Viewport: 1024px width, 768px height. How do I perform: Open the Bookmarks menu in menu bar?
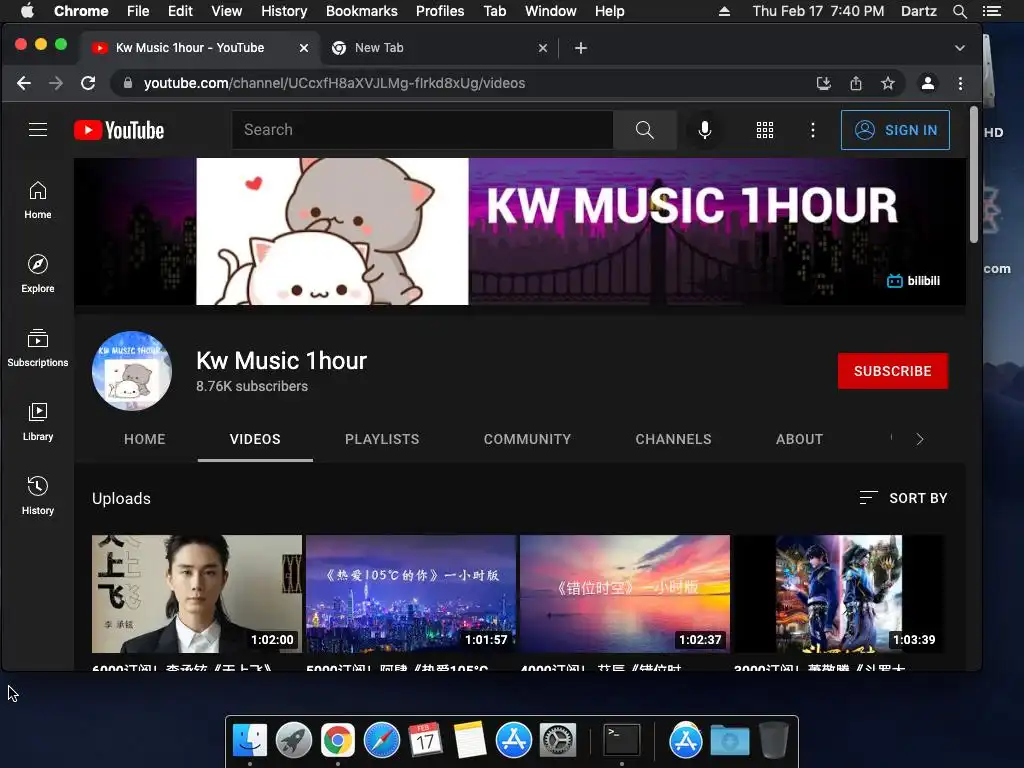(x=362, y=11)
